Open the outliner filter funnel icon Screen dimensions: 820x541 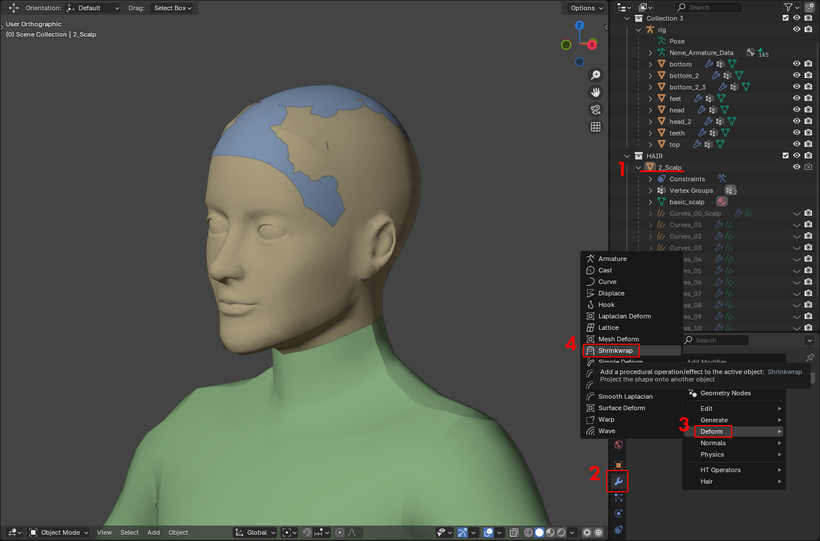[788, 7]
